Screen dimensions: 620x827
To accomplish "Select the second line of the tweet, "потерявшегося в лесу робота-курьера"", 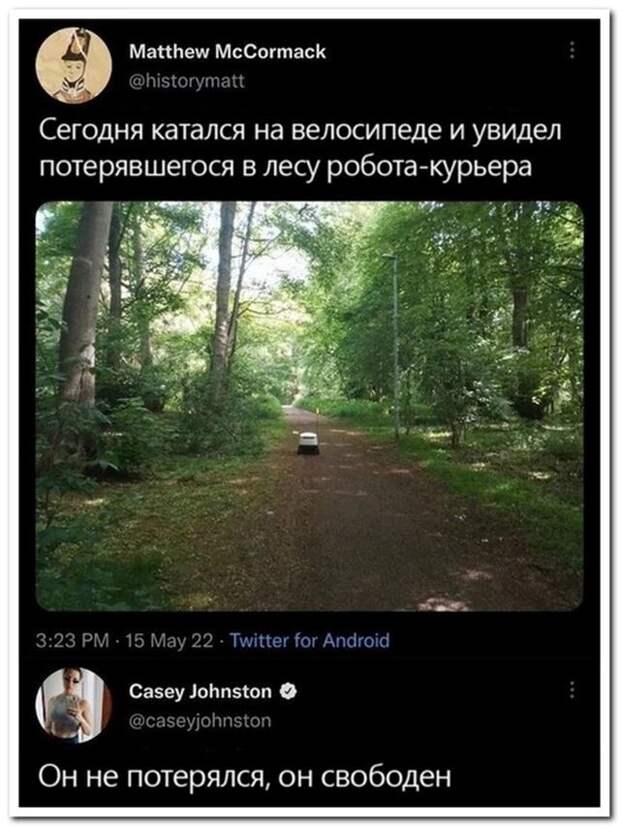I will click(285, 166).
